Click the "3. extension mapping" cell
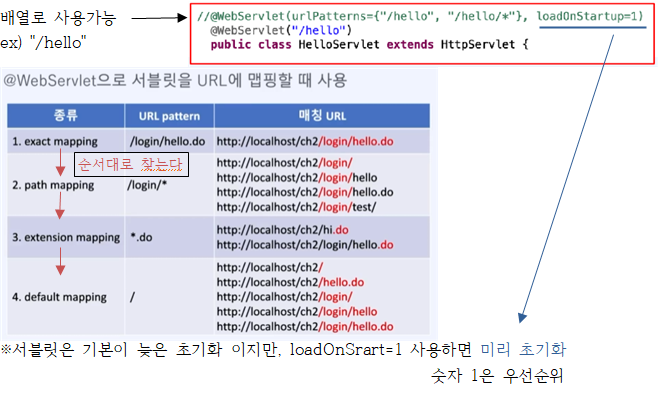Screen dimensions: 658x393 [66, 237]
